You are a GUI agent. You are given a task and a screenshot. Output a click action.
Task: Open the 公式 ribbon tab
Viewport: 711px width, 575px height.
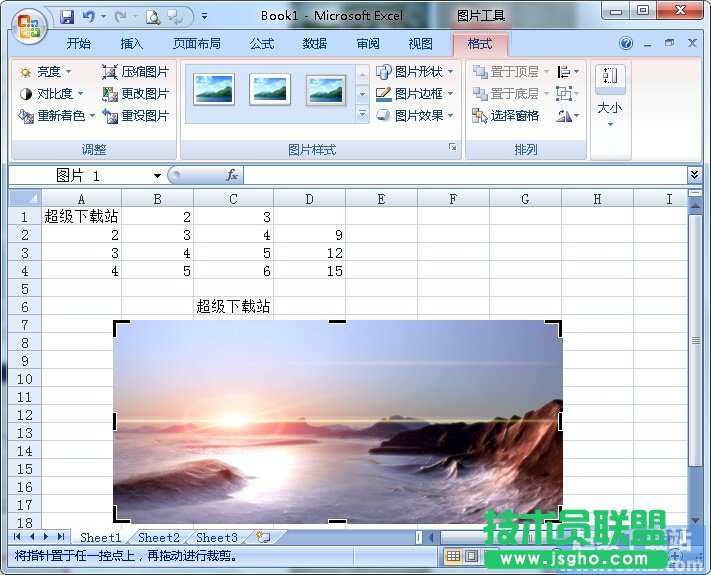(x=262, y=44)
